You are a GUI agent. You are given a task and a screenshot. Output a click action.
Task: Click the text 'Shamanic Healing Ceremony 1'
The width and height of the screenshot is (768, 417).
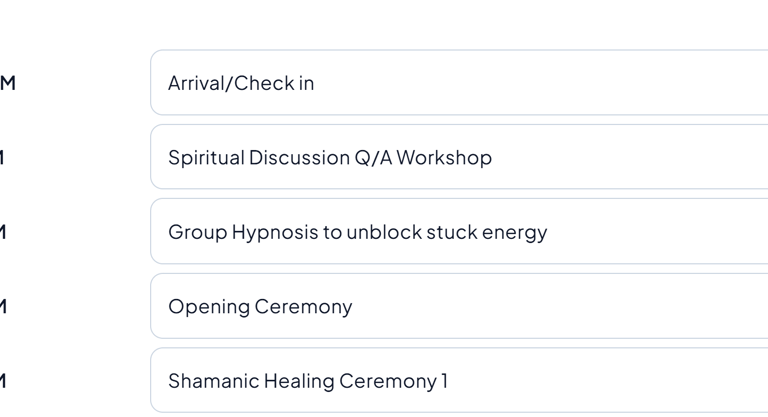pyautogui.click(x=308, y=381)
